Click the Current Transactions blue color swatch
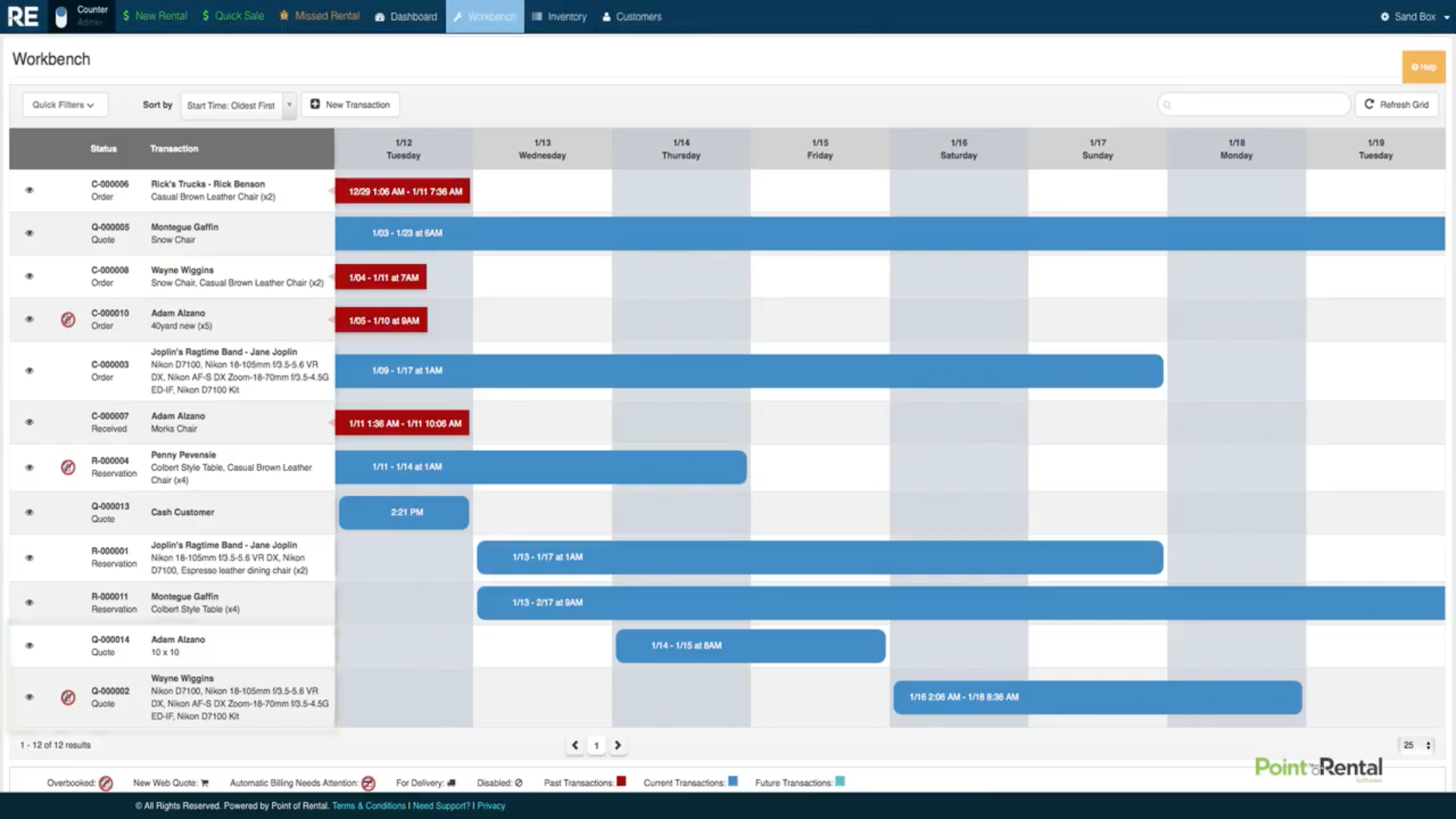The image size is (1456, 819). pyautogui.click(x=732, y=781)
